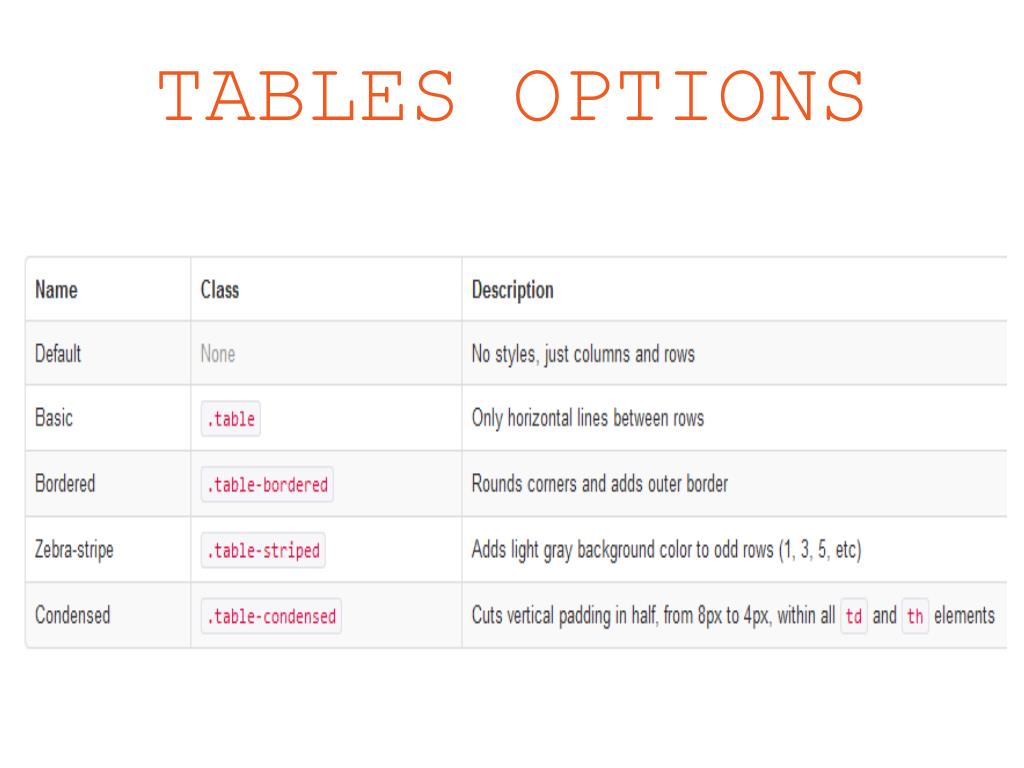Click the .table-striped code badge
This screenshot has width=1024, height=768.
tap(263, 551)
